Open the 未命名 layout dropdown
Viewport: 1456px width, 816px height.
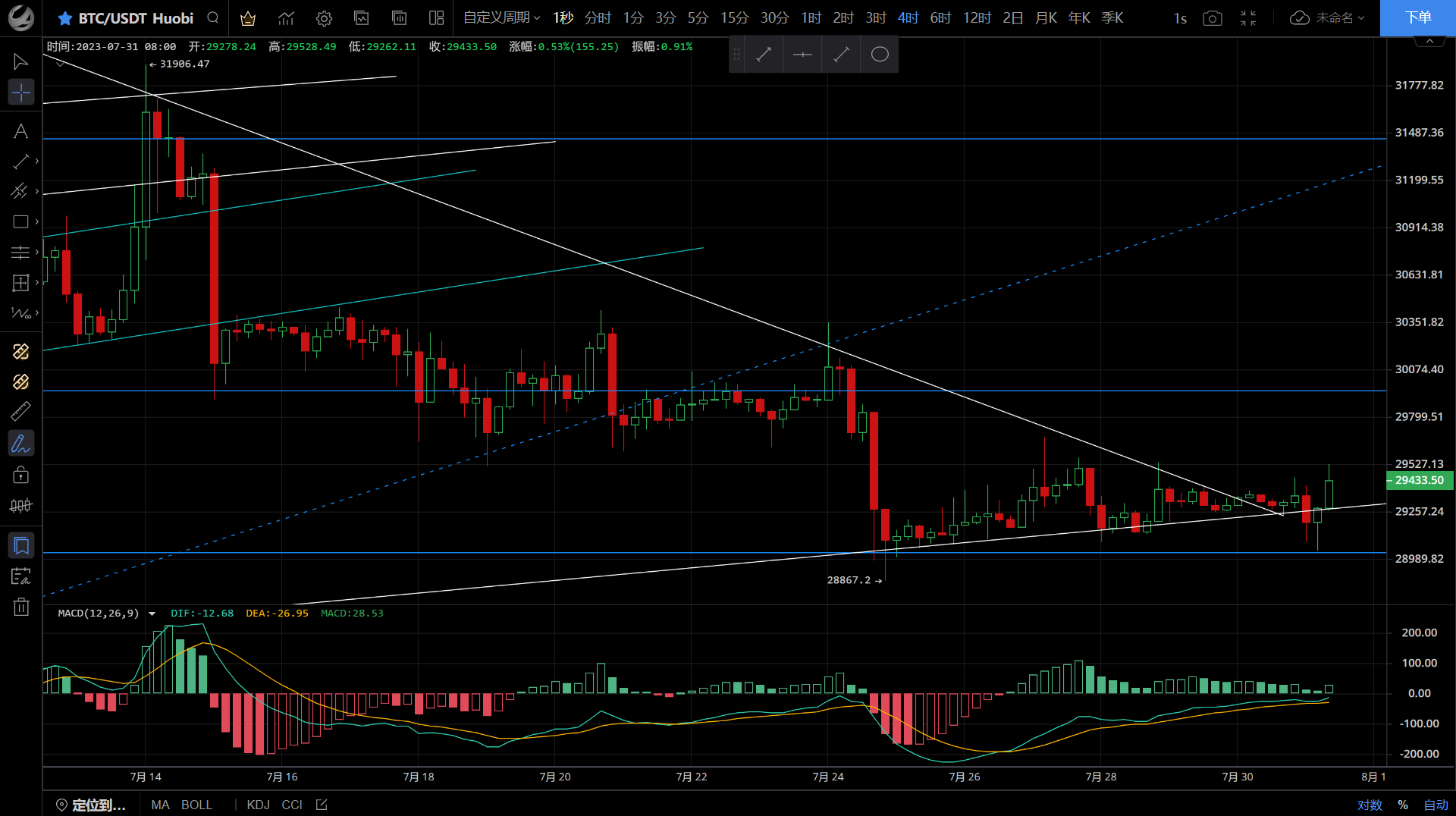coord(1327,18)
